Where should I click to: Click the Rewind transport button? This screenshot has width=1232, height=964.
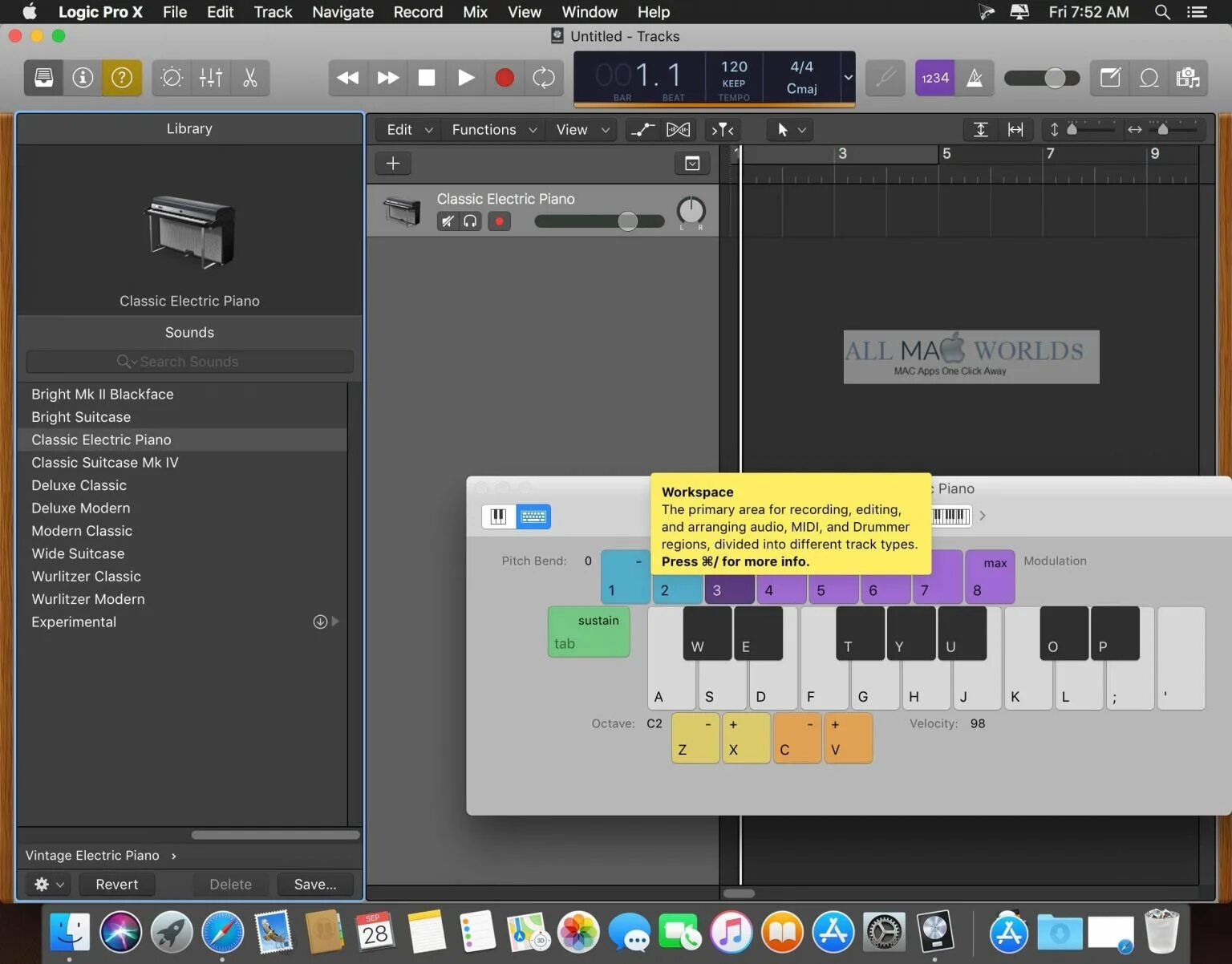pyautogui.click(x=348, y=78)
